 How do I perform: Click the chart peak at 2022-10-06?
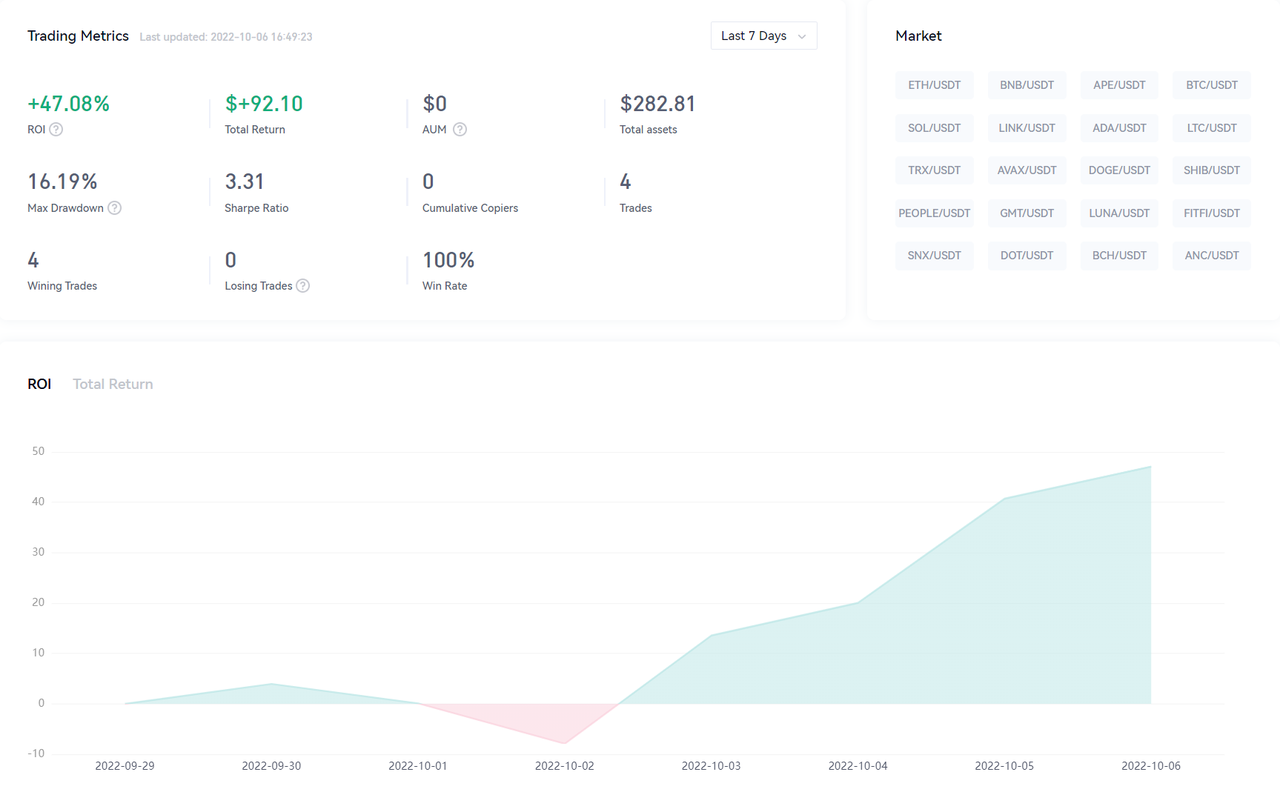click(1151, 467)
